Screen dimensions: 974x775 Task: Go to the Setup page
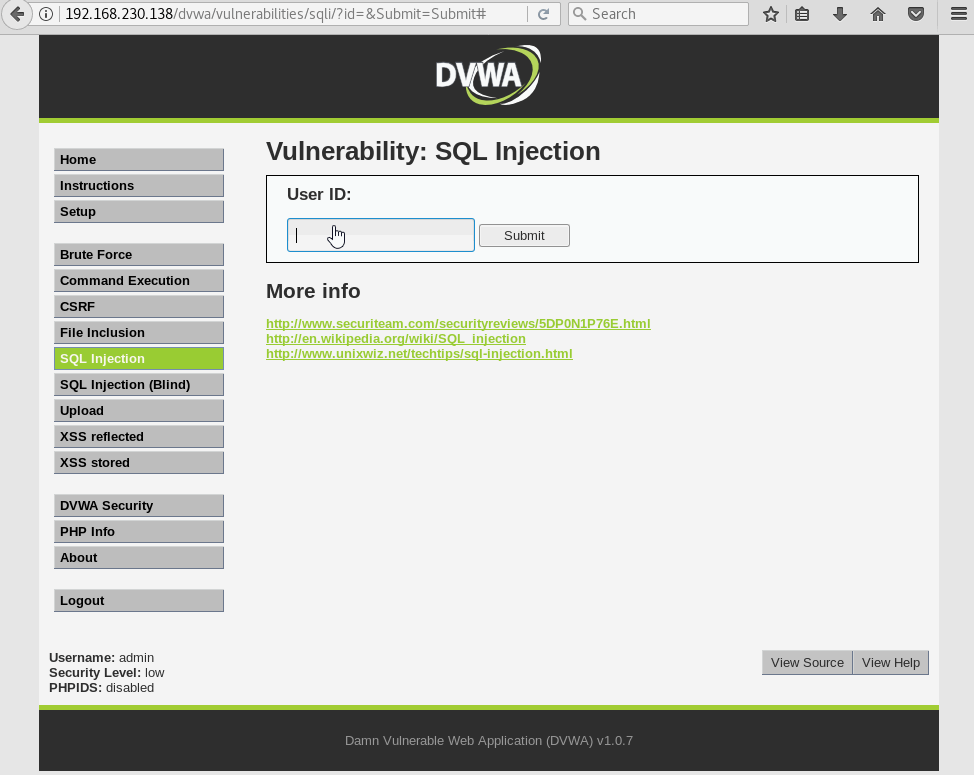point(139,212)
